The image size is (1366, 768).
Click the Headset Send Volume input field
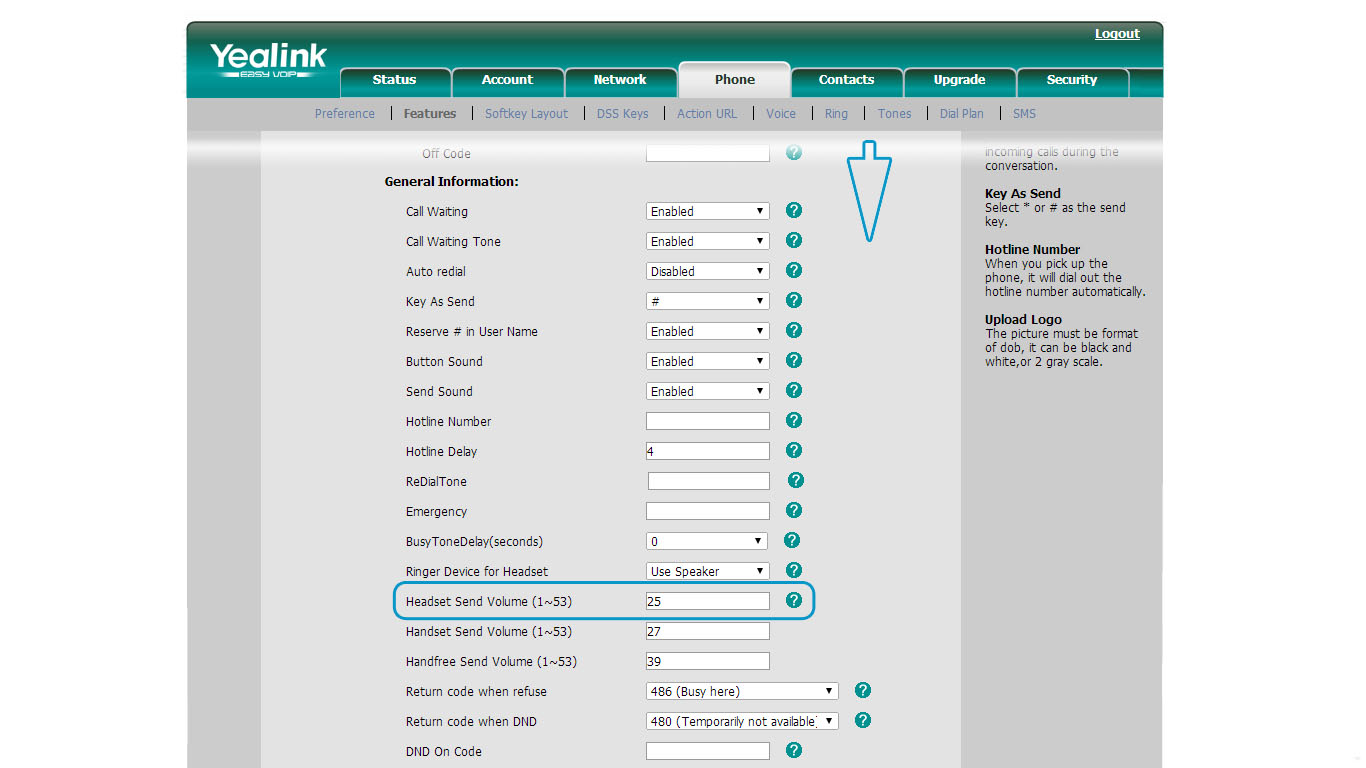(708, 601)
